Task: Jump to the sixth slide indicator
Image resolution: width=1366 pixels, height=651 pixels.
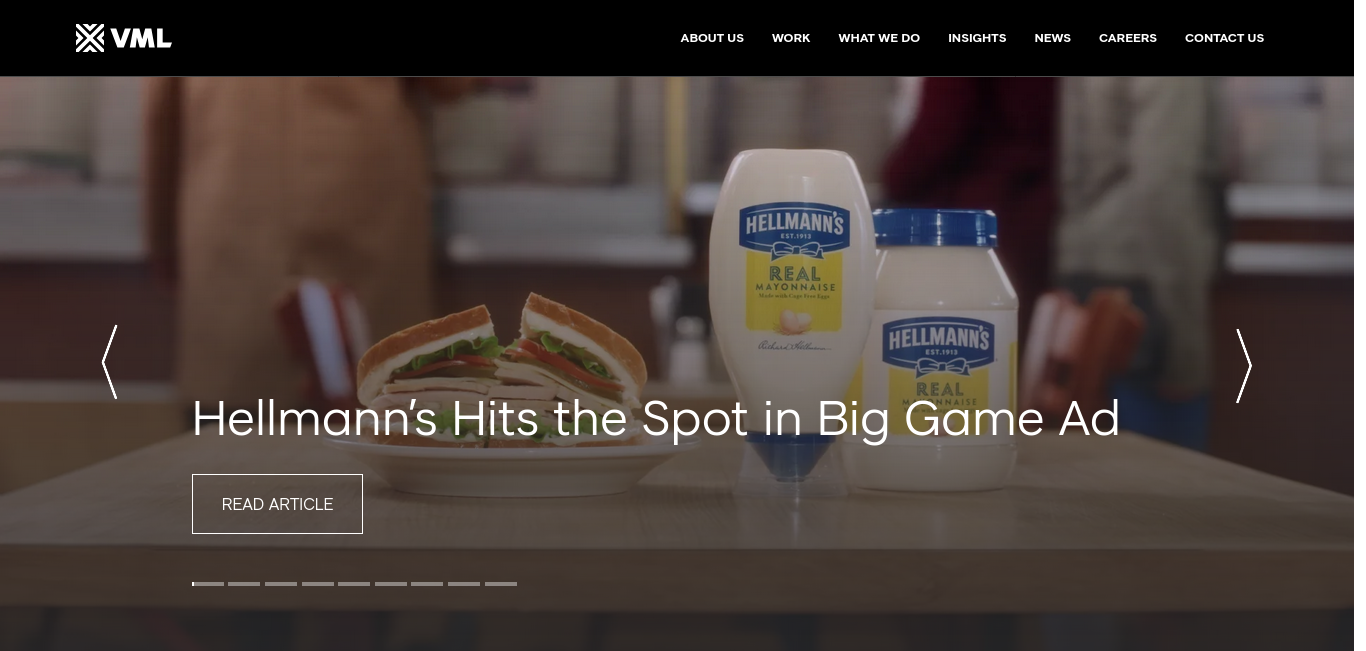Action: pos(391,584)
